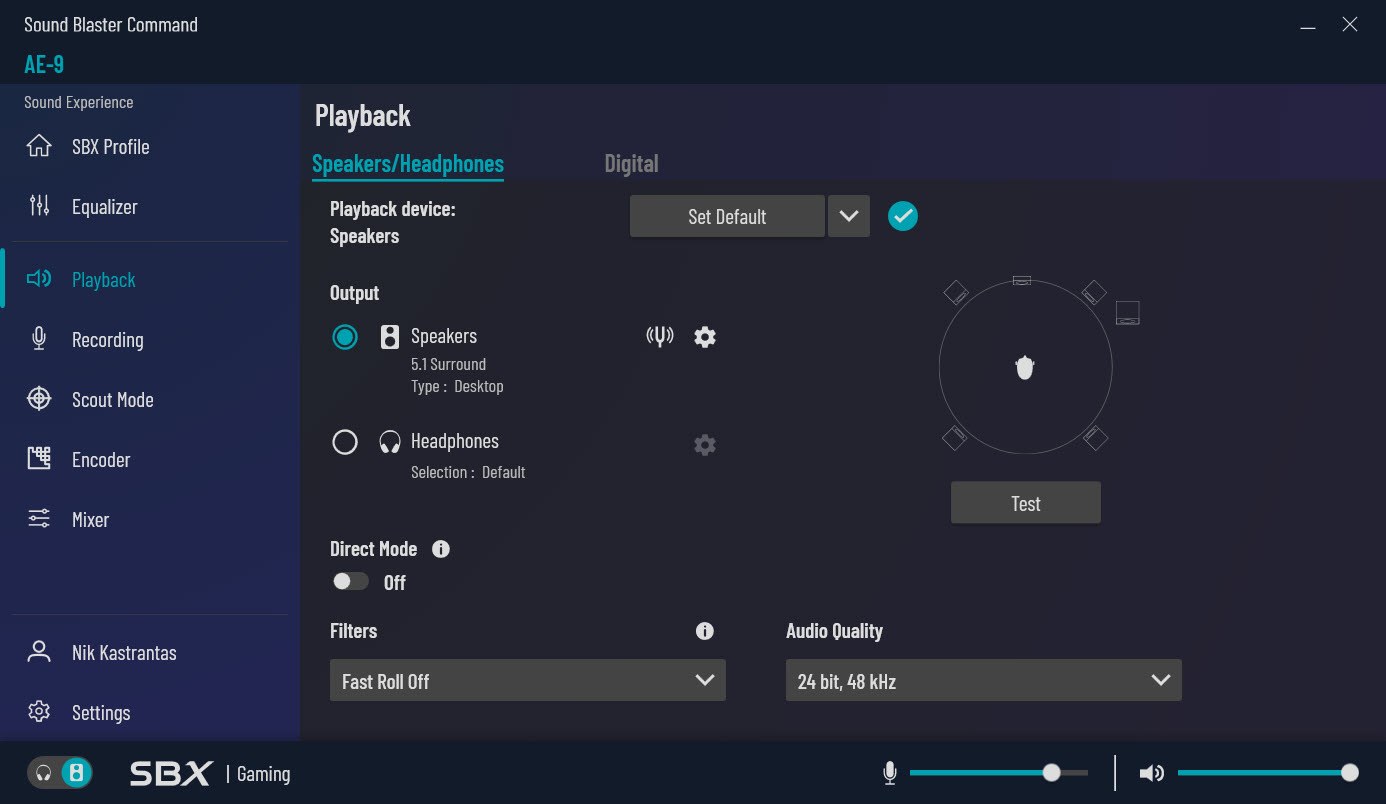Click the user profile icon
This screenshot has height=804, width=1386.
pos(39,652)
